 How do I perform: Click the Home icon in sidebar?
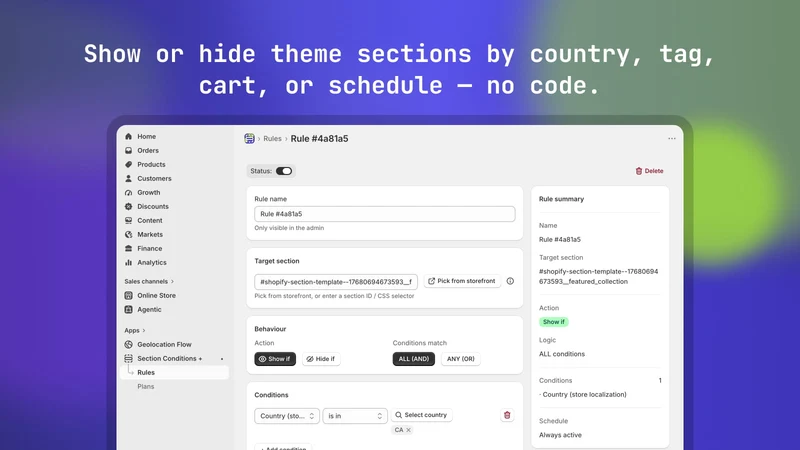click(x=129, y=136)
